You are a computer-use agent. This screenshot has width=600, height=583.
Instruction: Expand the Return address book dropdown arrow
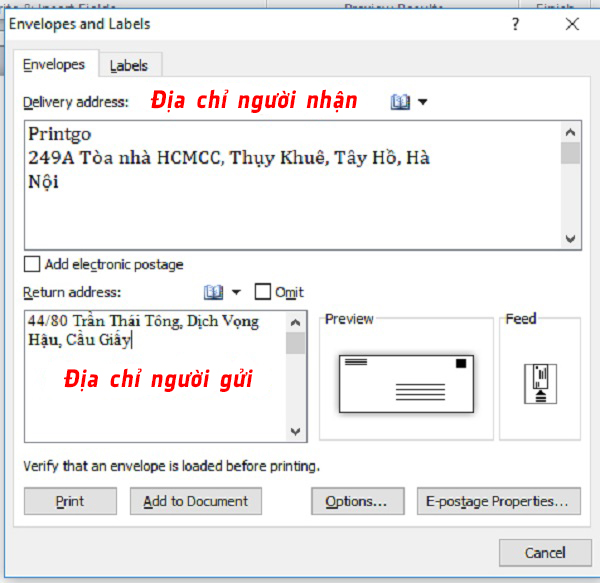tap(237, 292)
